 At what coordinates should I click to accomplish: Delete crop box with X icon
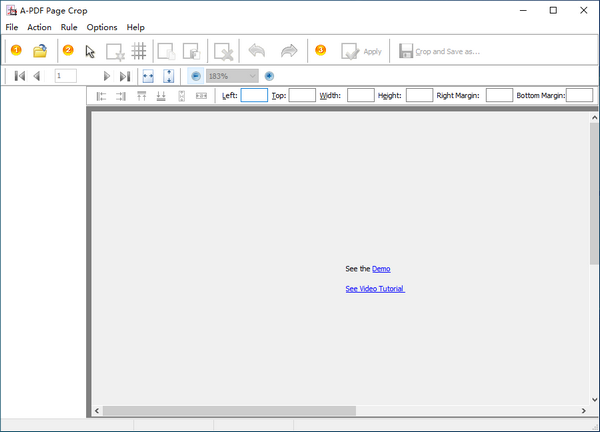click(223, 51)
